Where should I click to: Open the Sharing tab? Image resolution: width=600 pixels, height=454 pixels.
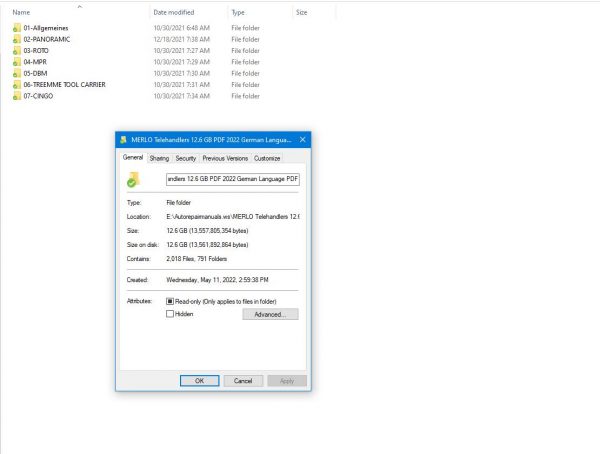click(159, 158)
